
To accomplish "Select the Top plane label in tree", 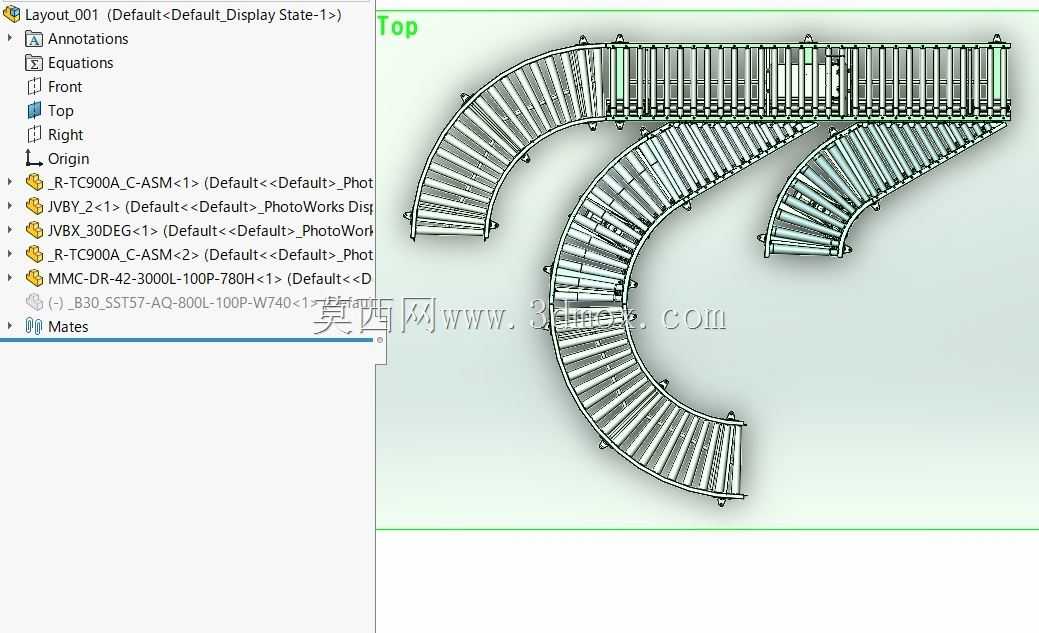I will [60, 111].
